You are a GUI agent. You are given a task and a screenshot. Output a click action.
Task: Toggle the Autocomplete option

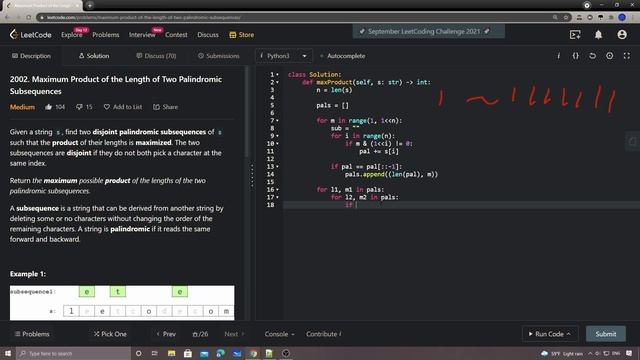point(342,56)
